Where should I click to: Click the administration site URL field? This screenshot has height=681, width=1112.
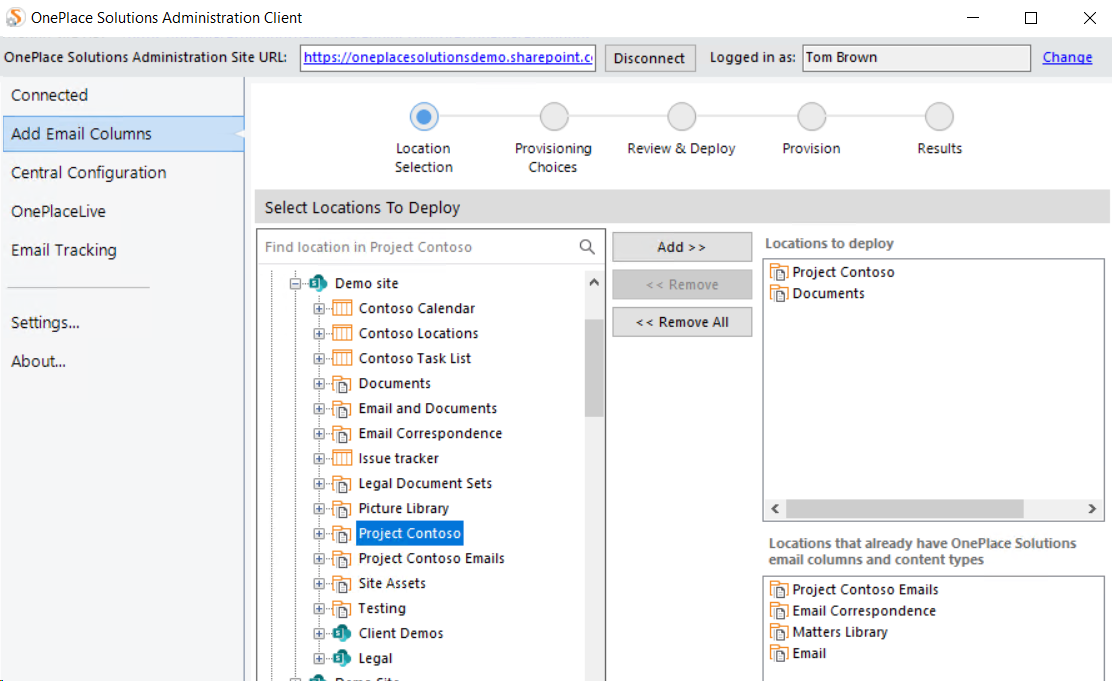tap(447, 57)
